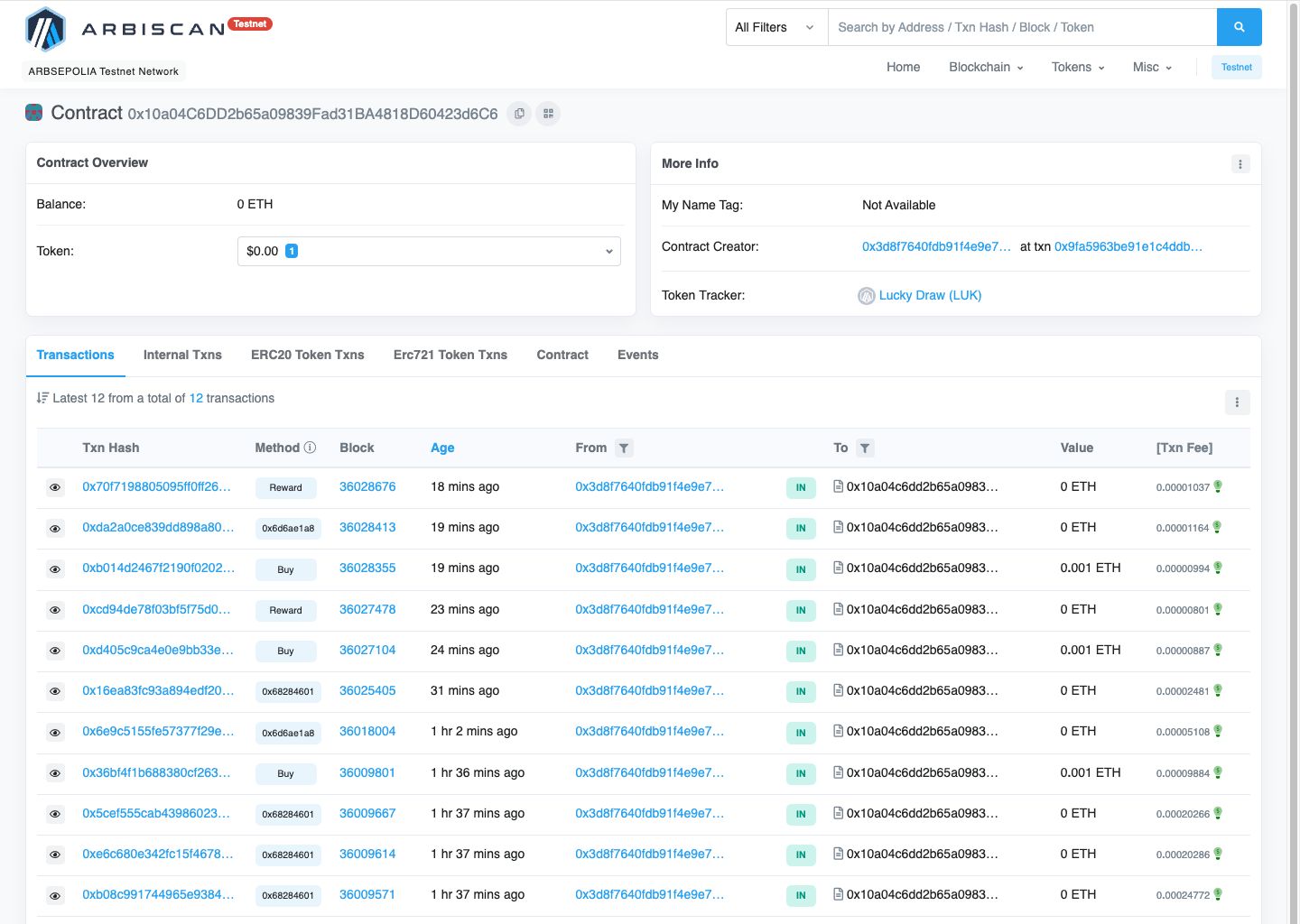1300x924 pixels.
Task: Select the Transactions tab
Action: point(75,356)
